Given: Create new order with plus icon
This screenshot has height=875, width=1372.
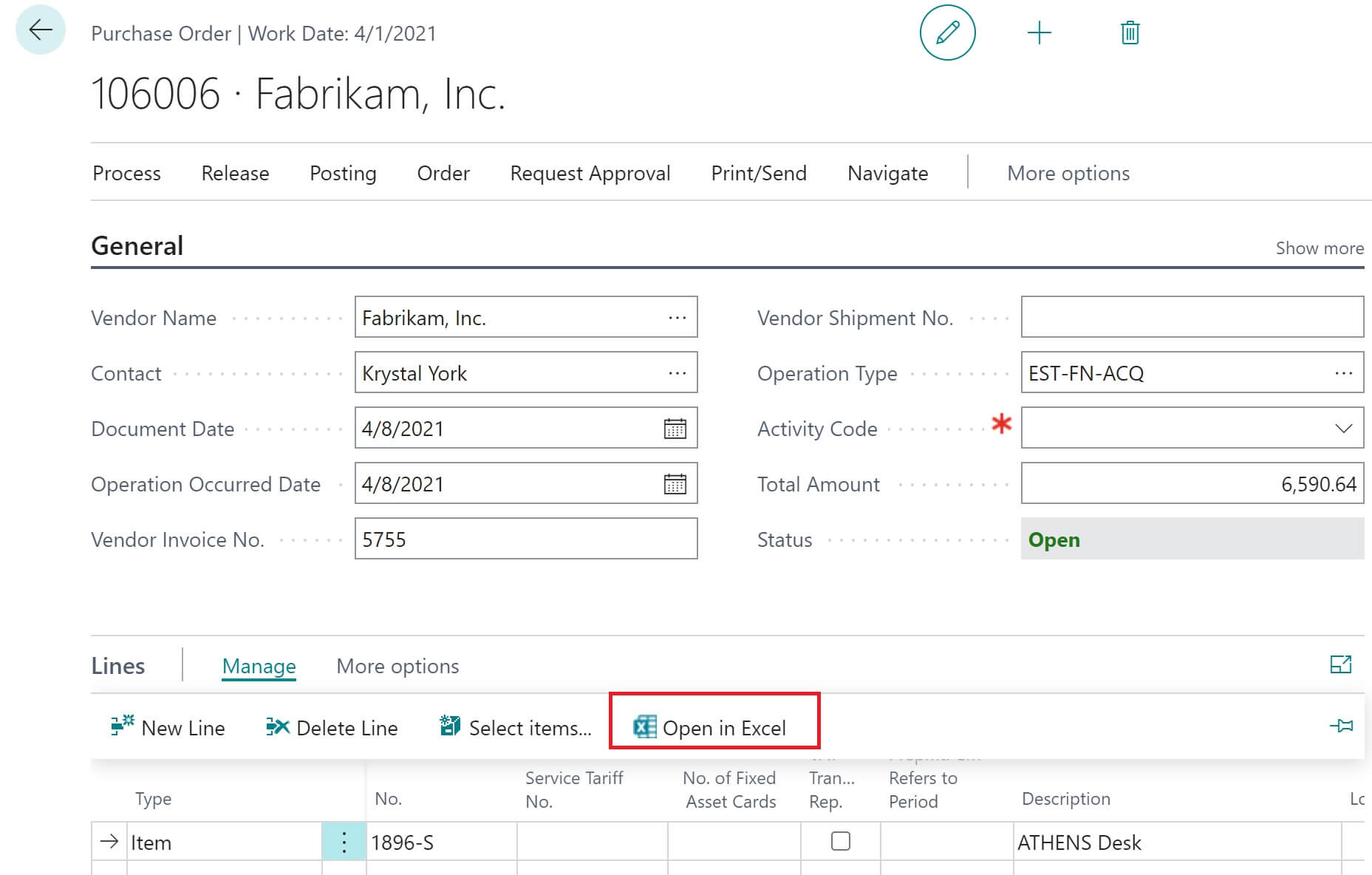Looking at the screenshot, I should [x=1039, y=33].
